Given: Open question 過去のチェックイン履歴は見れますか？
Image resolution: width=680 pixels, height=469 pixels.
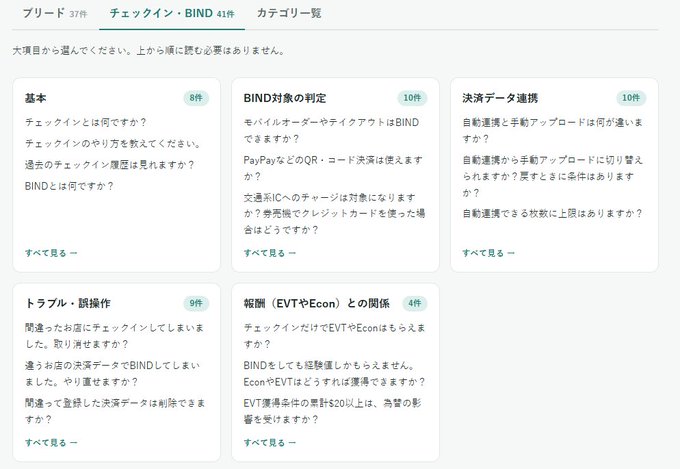Looking at the screenshot, I should coord(109,165).
